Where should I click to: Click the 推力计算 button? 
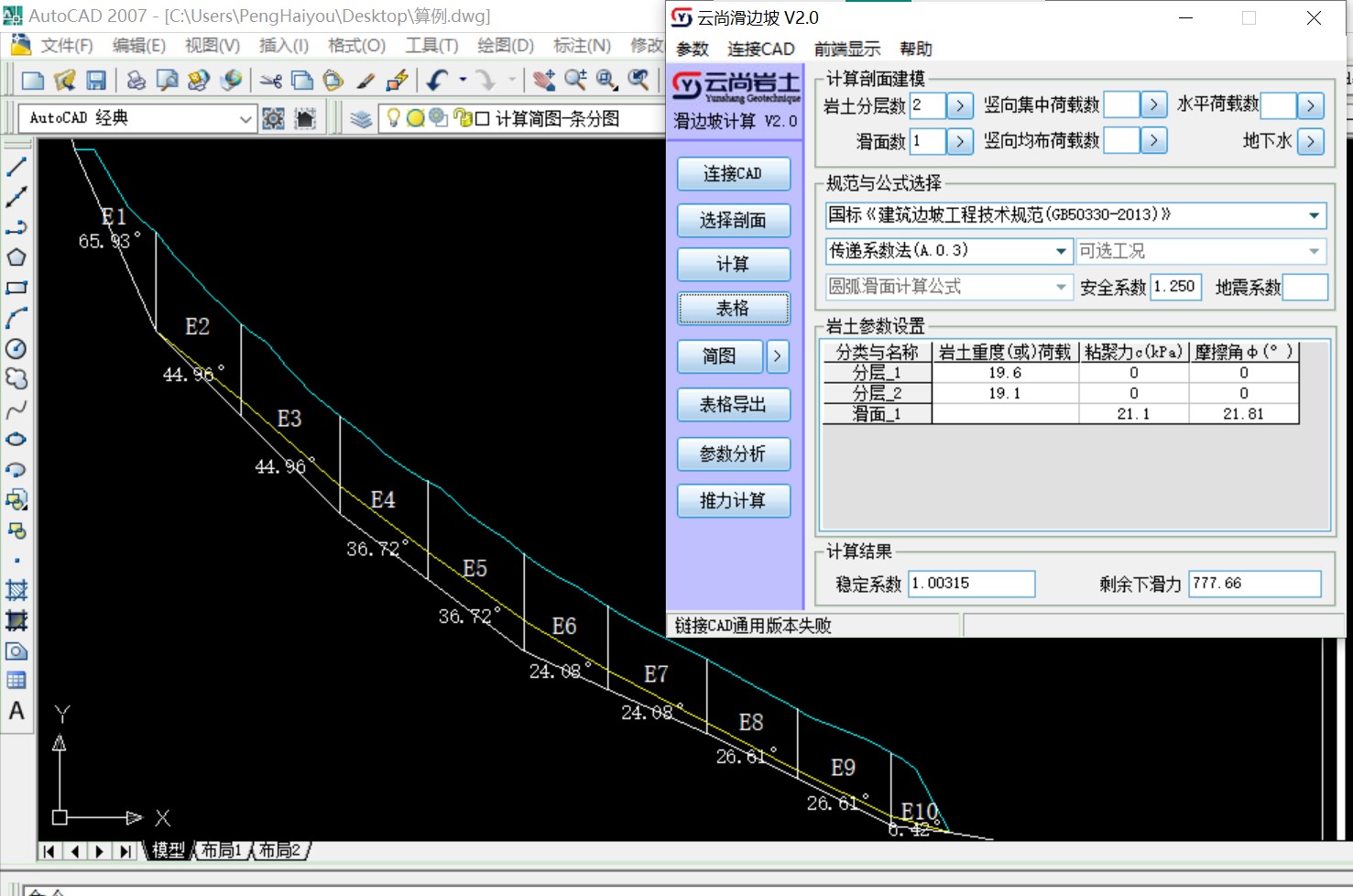click(x=733, y=500)
